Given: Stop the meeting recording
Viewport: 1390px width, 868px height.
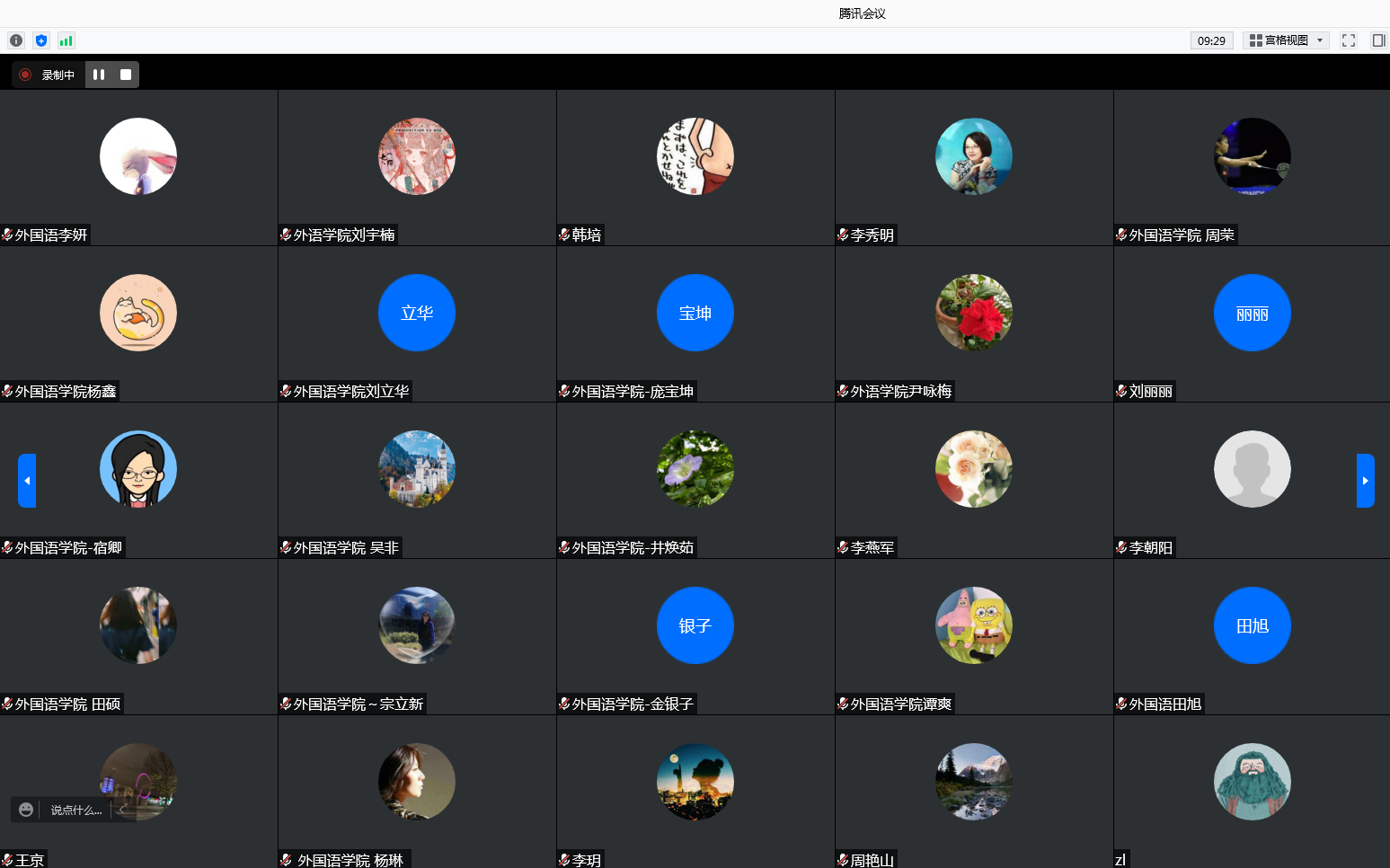Looking at the screenshot, I should [126, 75].
